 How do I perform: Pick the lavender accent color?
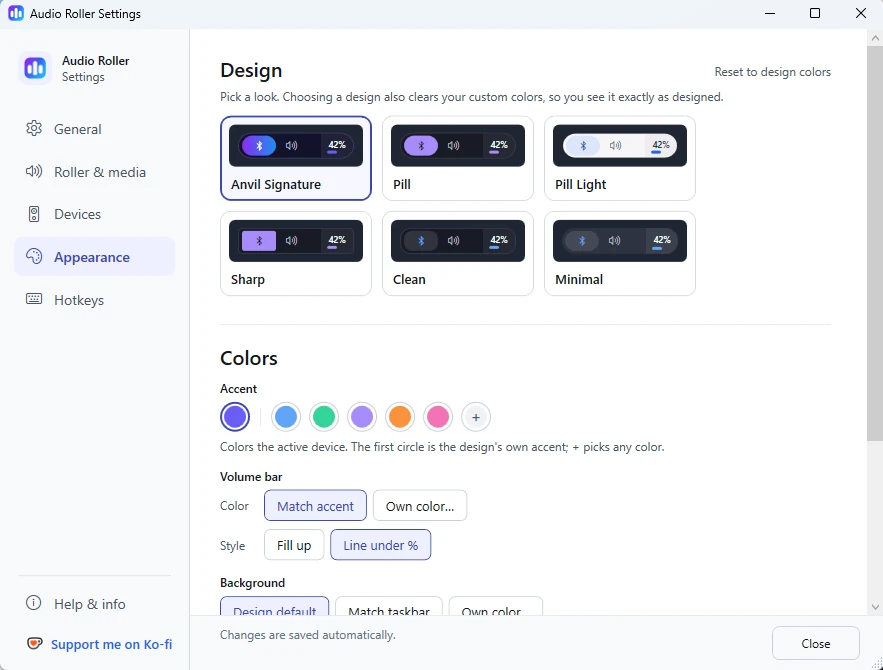(x=362, y=417)
